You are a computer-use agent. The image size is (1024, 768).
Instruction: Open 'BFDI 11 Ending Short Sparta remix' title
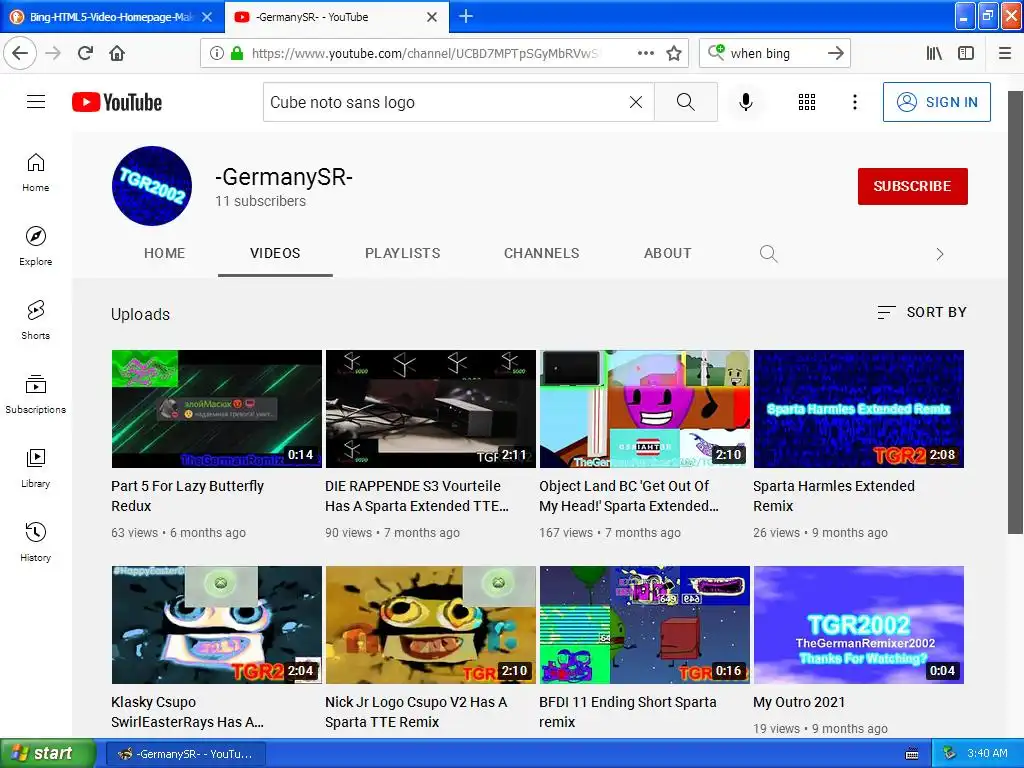tap(628, 712)
